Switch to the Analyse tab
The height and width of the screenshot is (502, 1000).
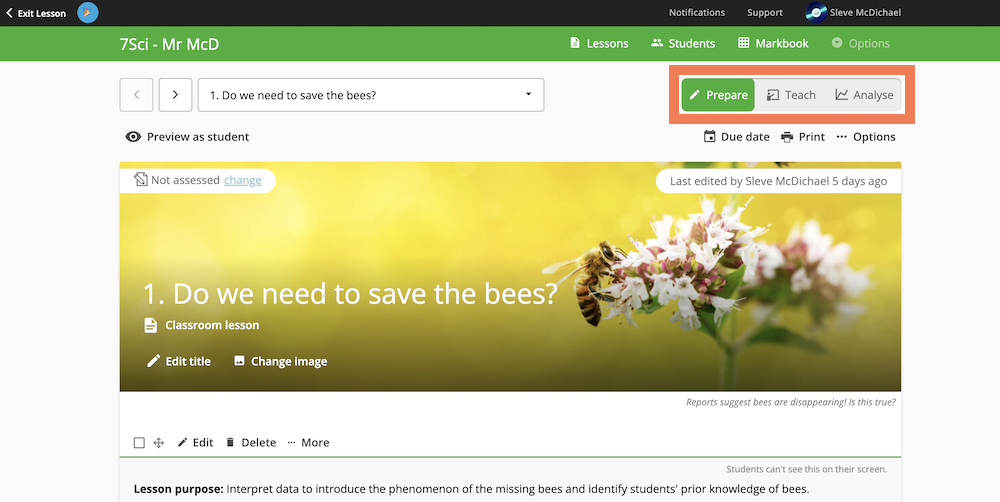[864, 95]
